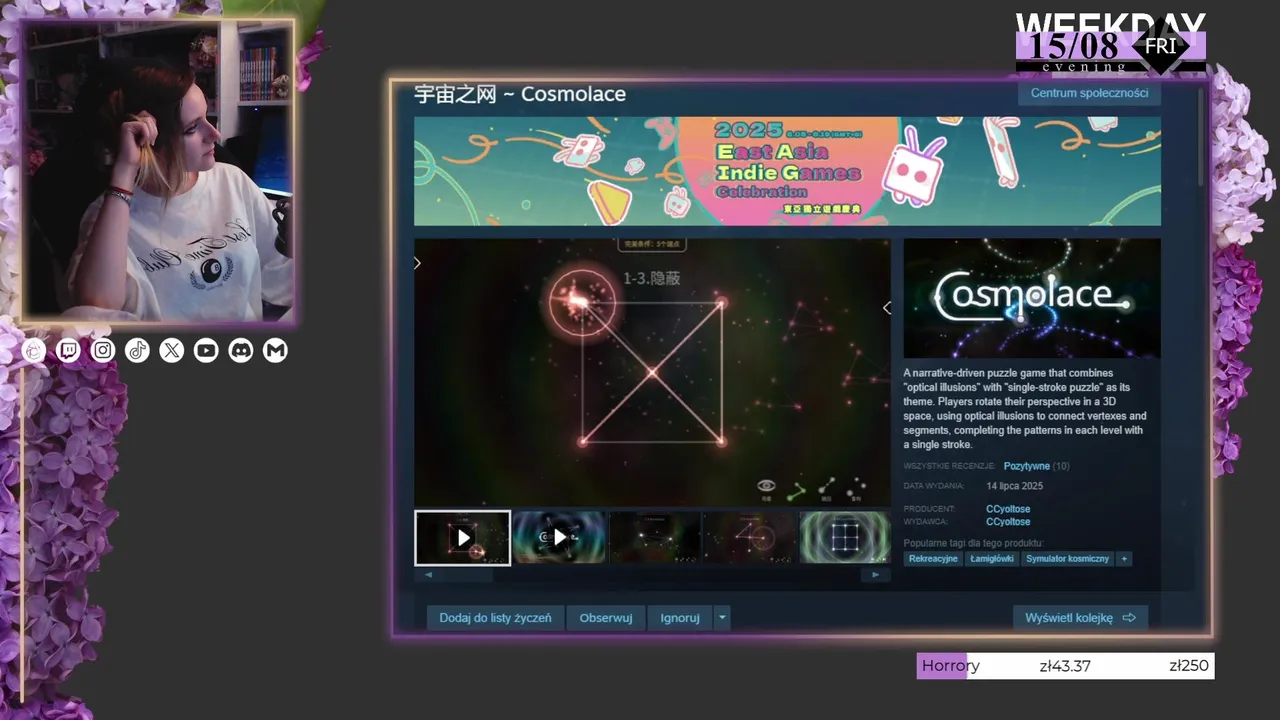Select the fifth green grid screenshot thumbnail
The height and width of the screenshot is (720, 1280).
tap(845, 538)
